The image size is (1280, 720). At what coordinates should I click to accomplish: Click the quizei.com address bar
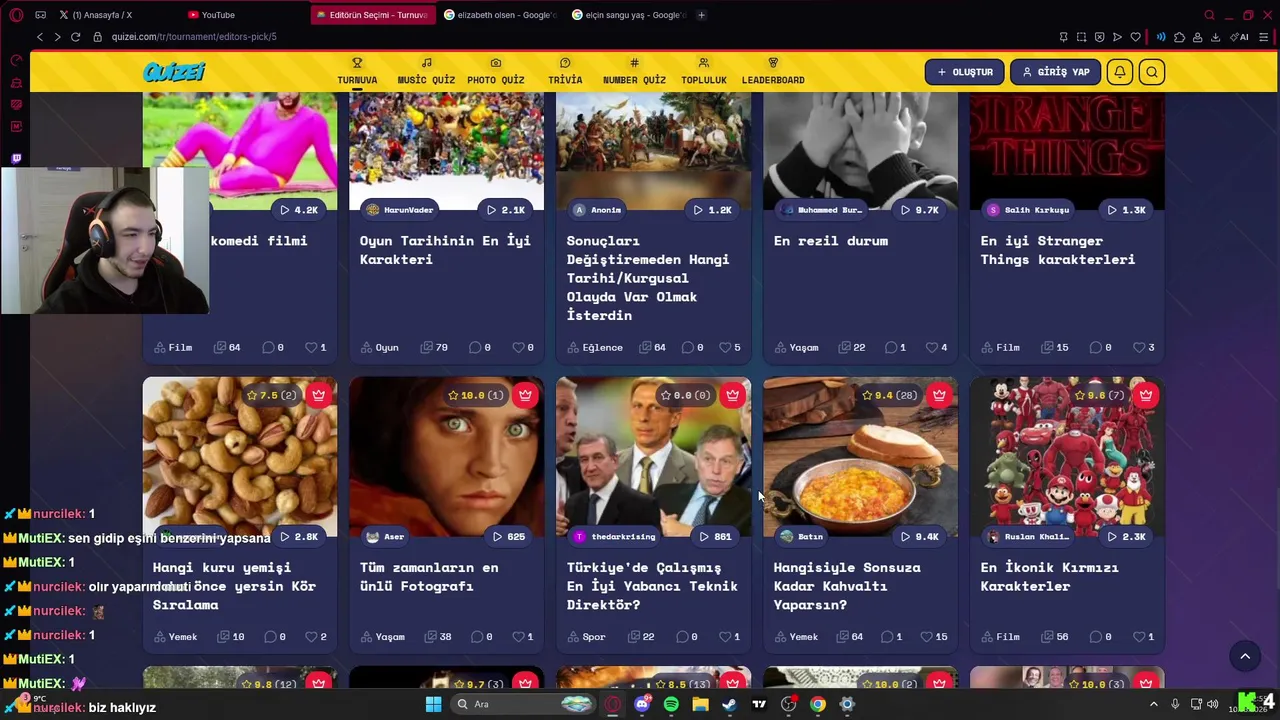(x=193, y=37)
